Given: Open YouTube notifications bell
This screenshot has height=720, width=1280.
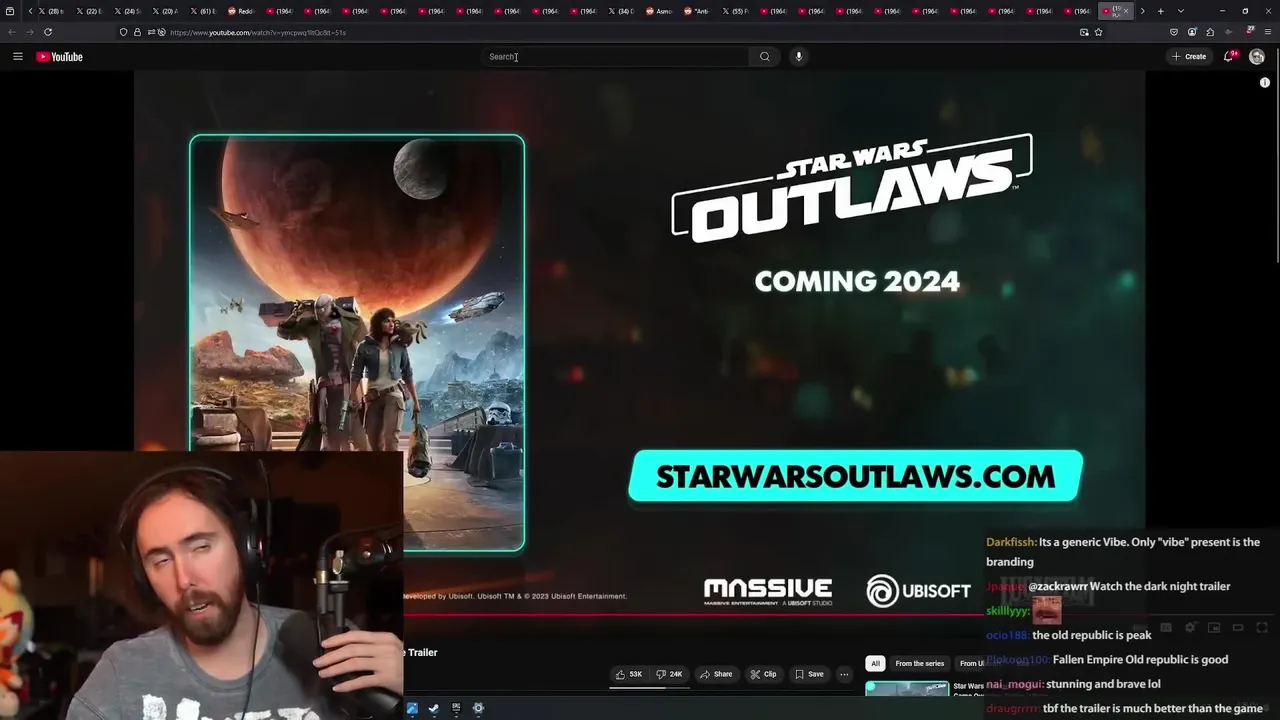Looking at the screenshot, I should (x=1230, y=57).
